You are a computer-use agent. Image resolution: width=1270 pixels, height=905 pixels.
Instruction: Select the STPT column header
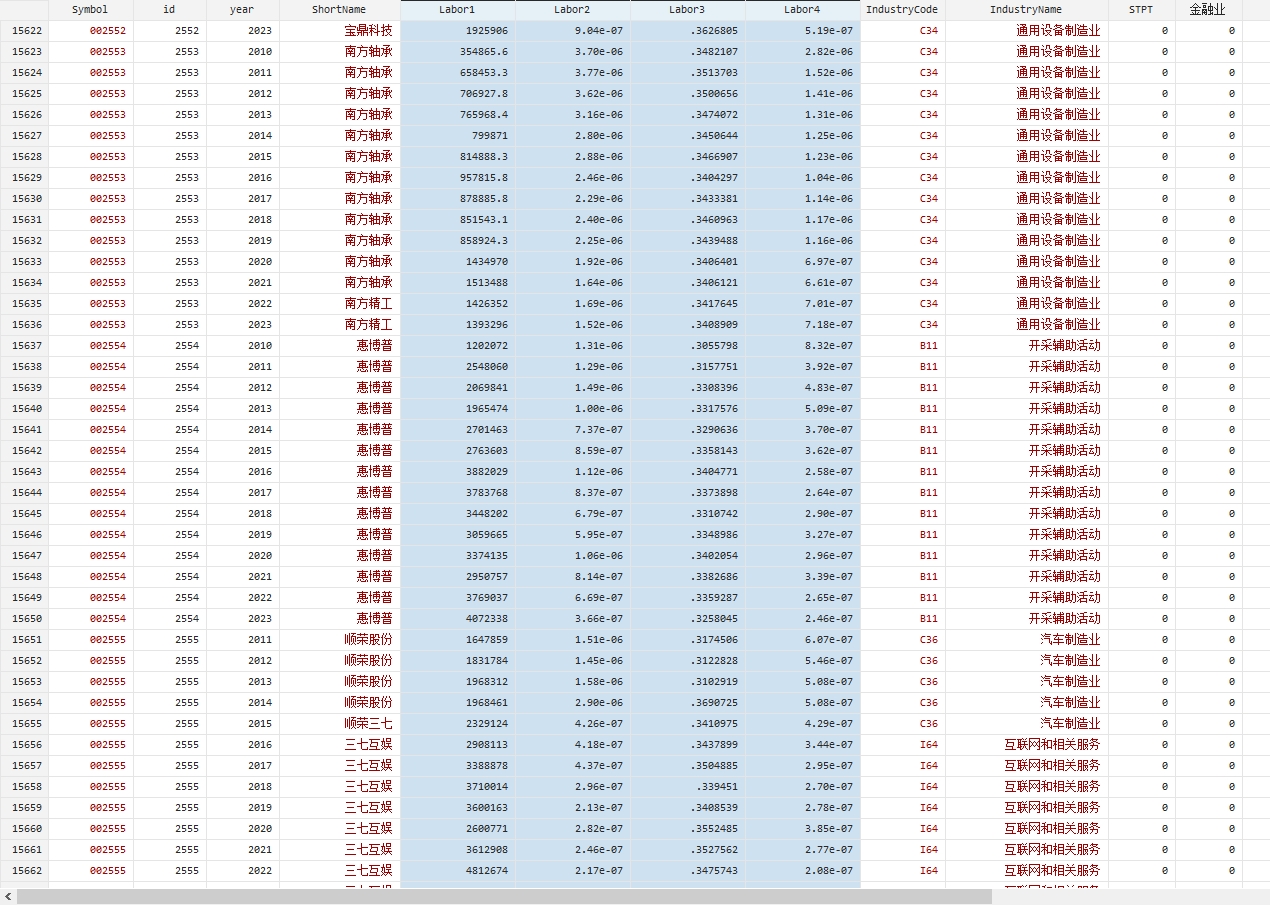click(1141, 9)
